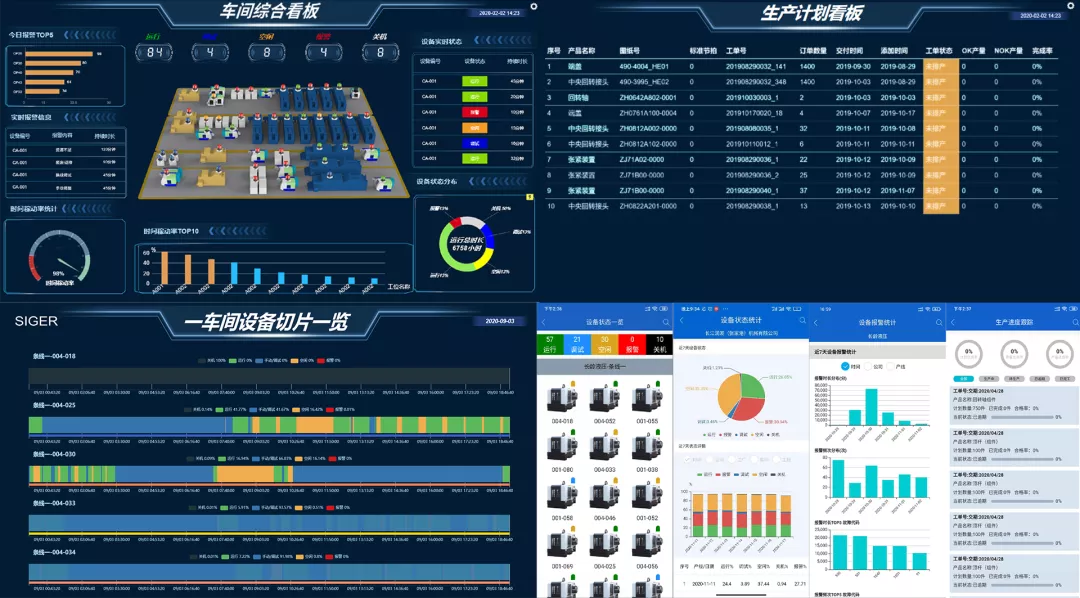Select the 时间 radio option
The height and width of the screenshot is (598, 1080).
point(844,367)
